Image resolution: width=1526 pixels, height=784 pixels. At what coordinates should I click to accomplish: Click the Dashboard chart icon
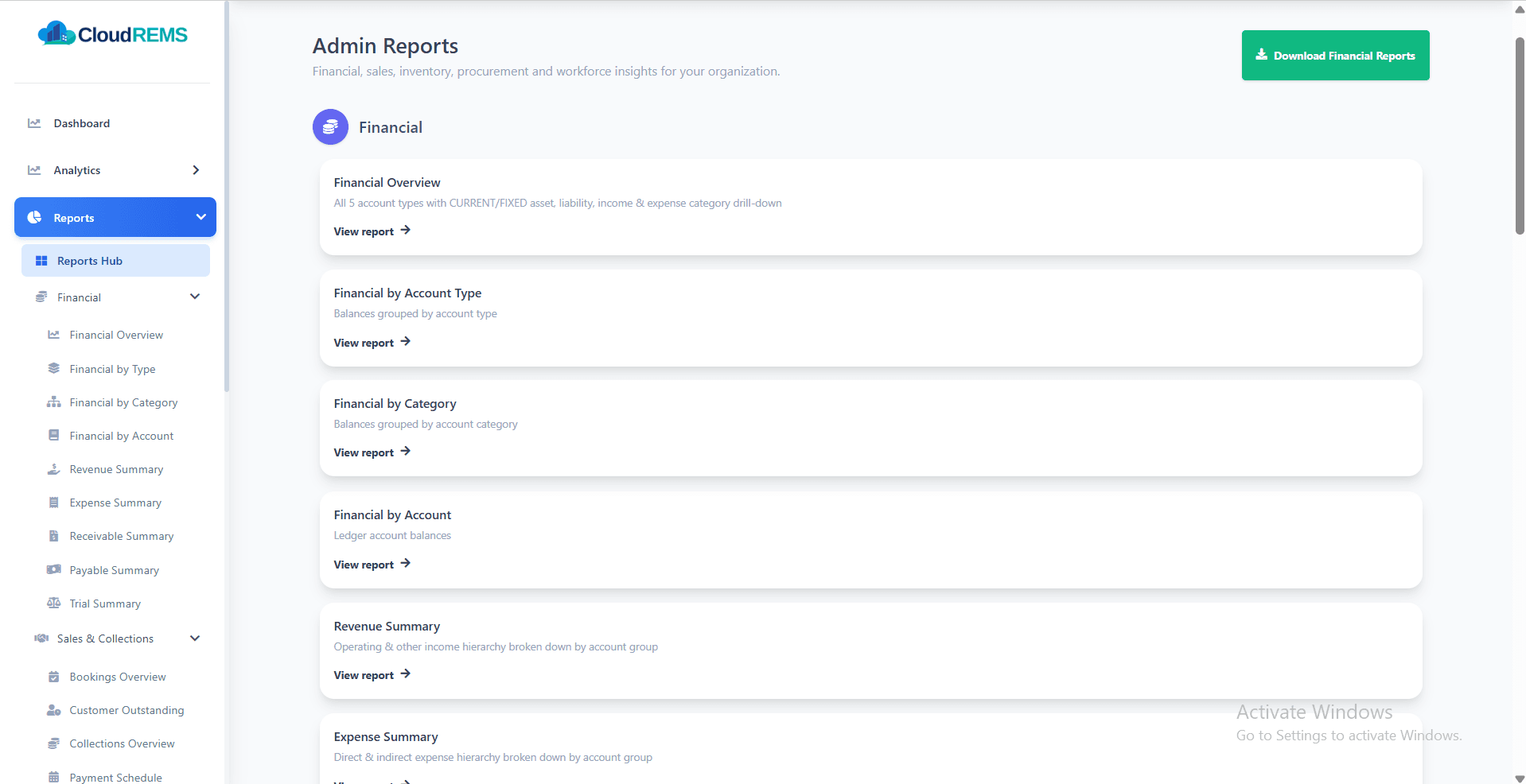(34, 123)
